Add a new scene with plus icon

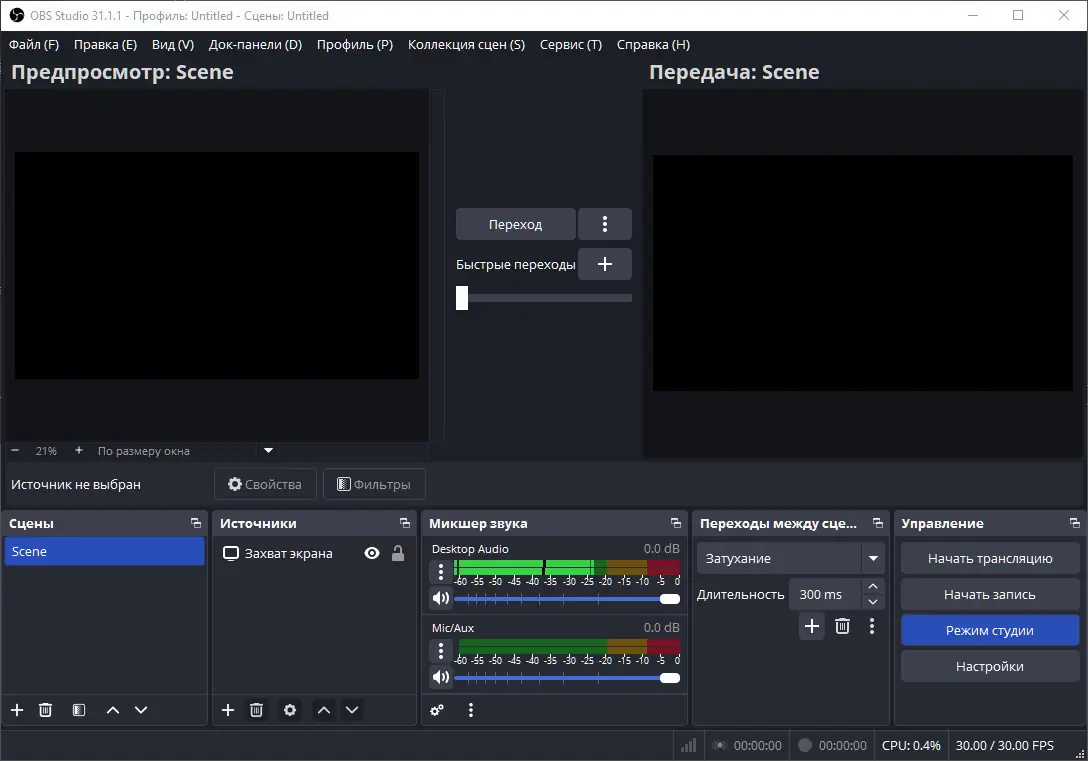(17, 710)
